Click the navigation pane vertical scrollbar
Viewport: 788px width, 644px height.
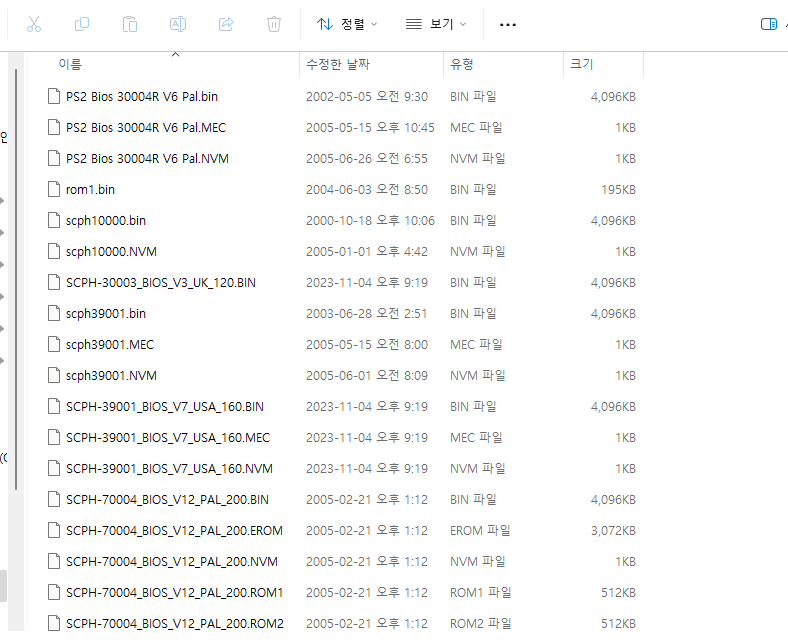click(x=16, y=280)
